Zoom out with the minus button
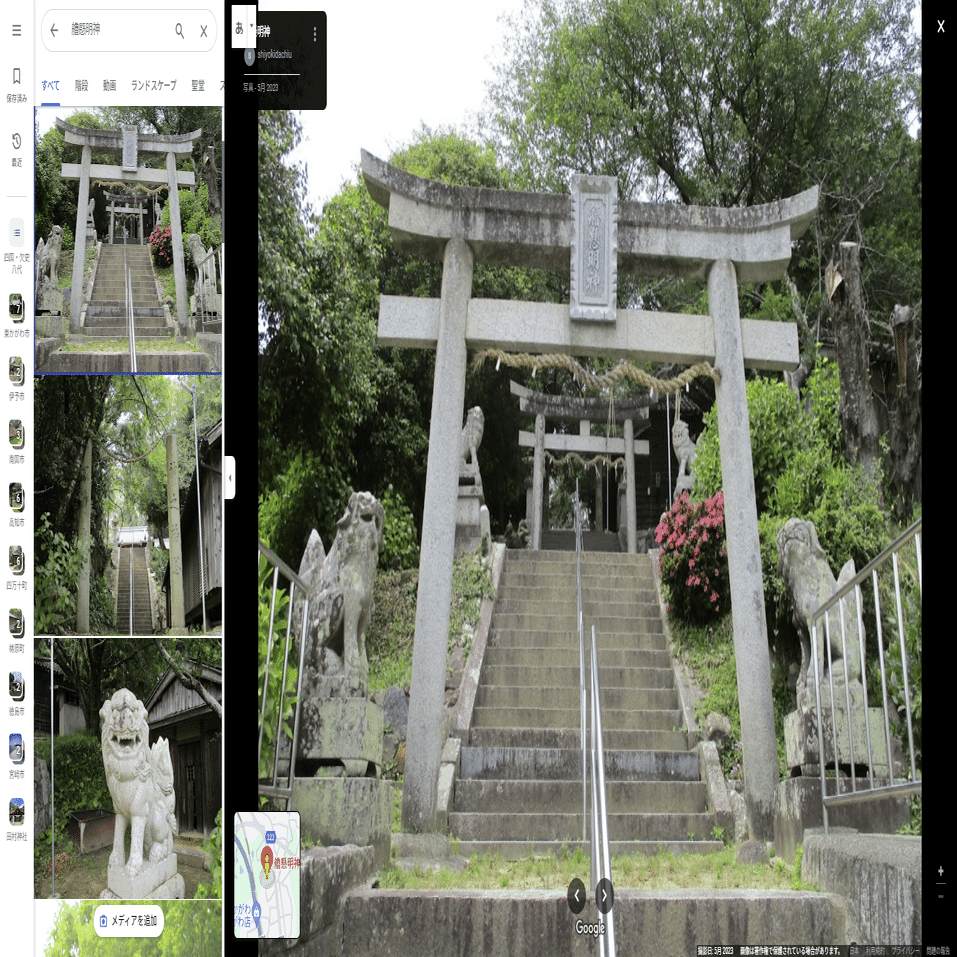Screen dimensions: 957x957 (941, 896)
